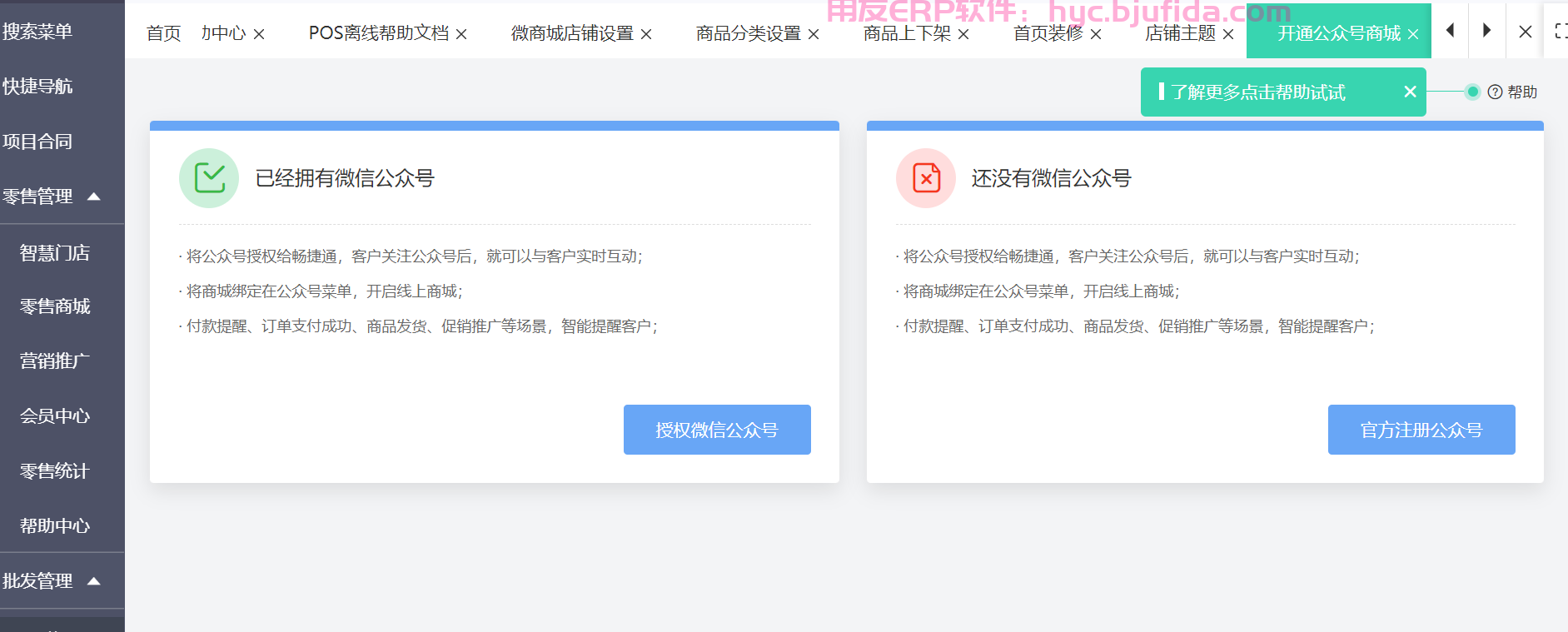
Task: Switch to the 首页 tab
Action: tap(163, 33)
